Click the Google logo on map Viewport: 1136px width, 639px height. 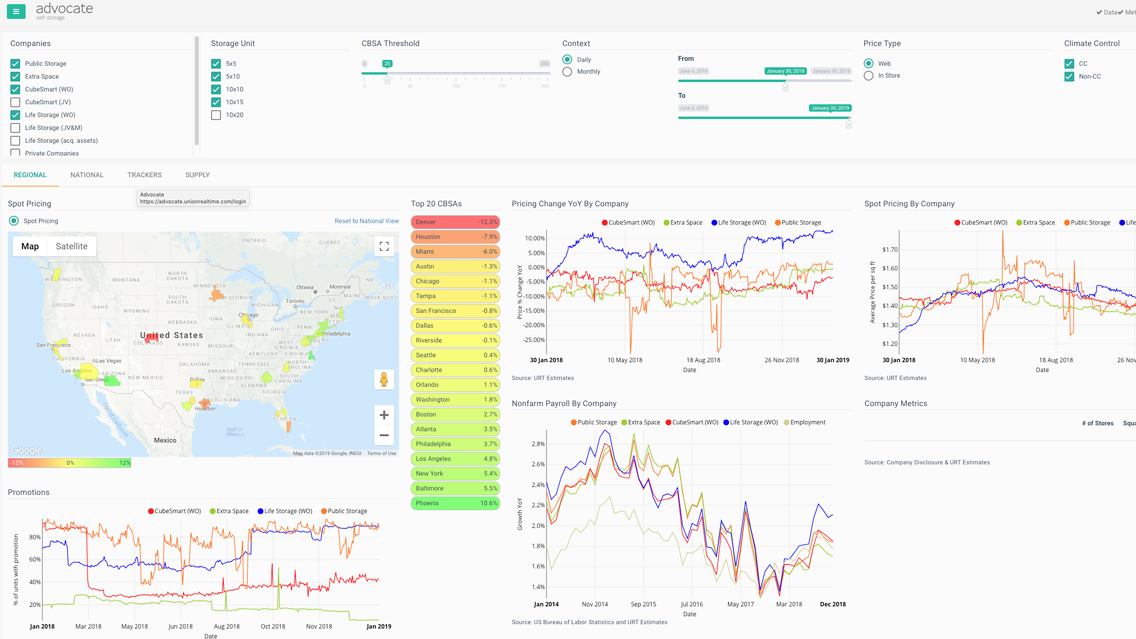pos(26,450)
